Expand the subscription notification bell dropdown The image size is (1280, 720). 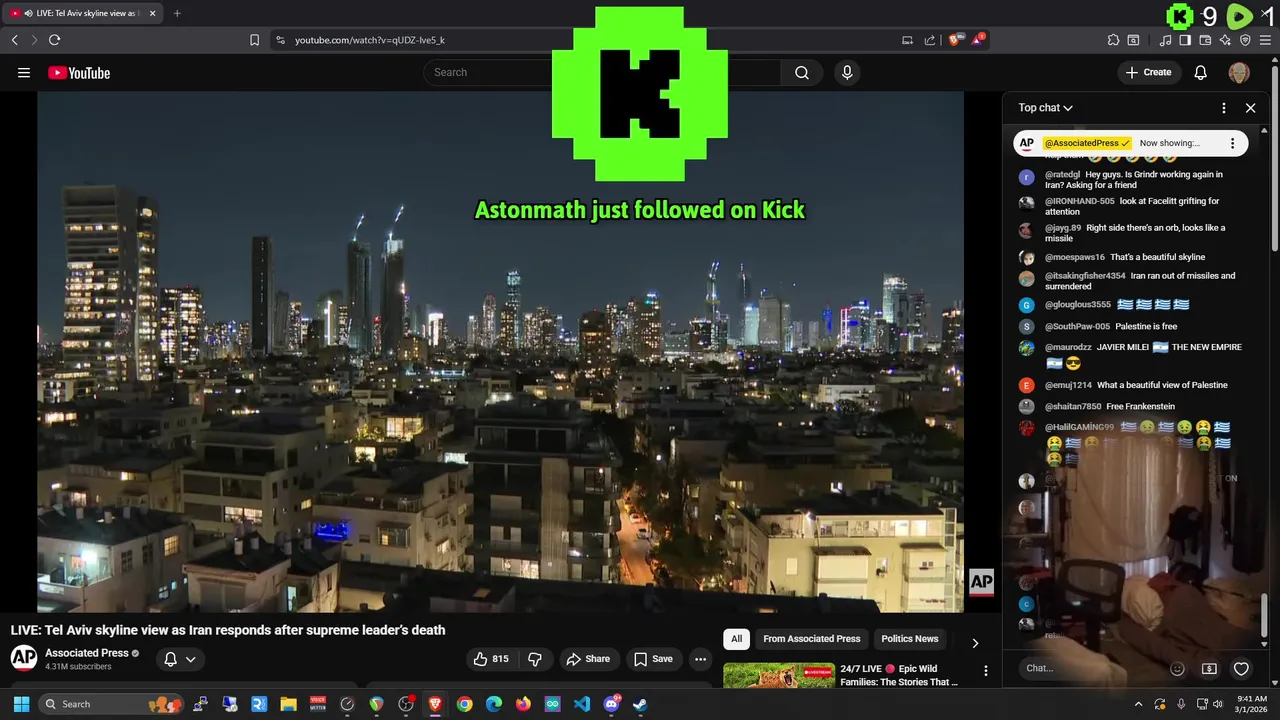(x=180, y=659)
